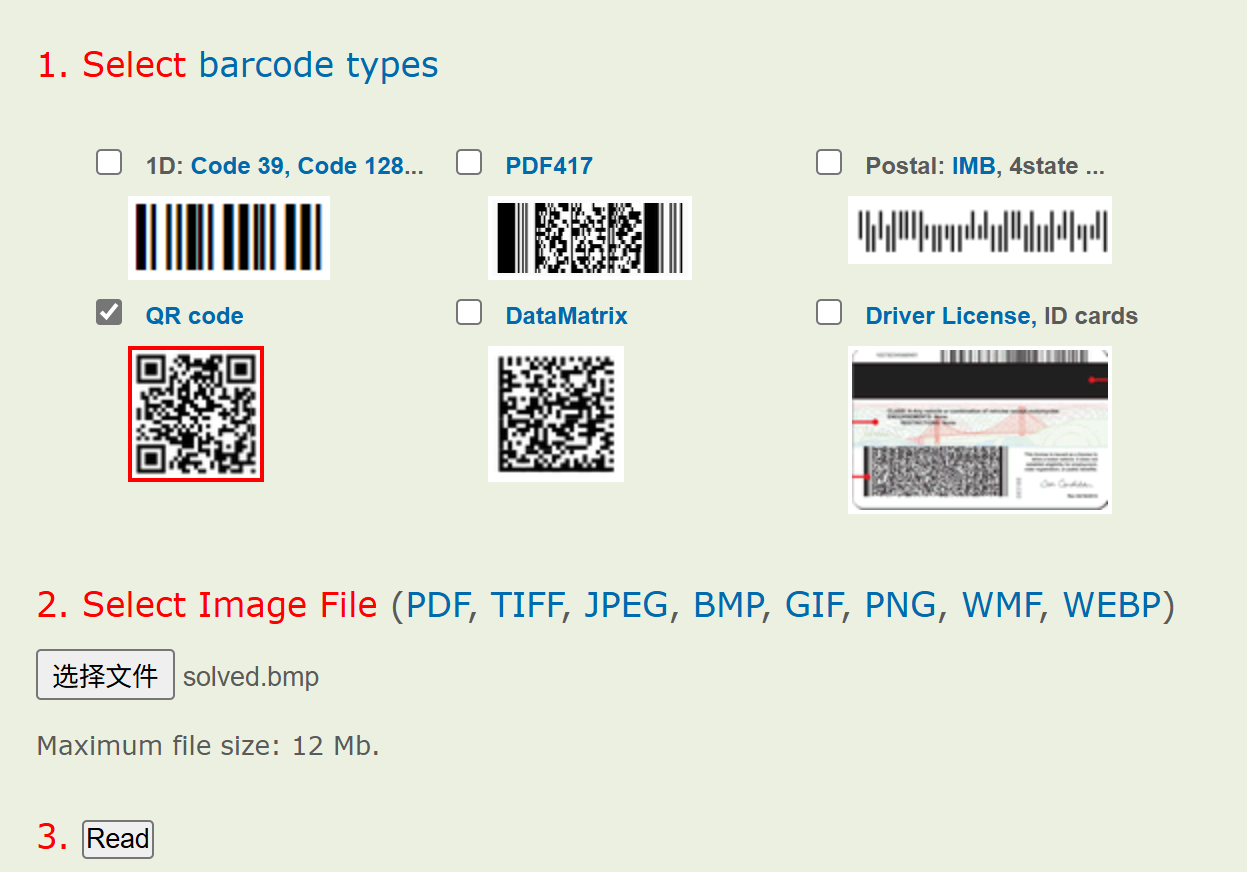Image resolution: width=1247 pixels, height=872 pixels.
Task: Select the QR code sample image
Action: click(x=196, y=414)
